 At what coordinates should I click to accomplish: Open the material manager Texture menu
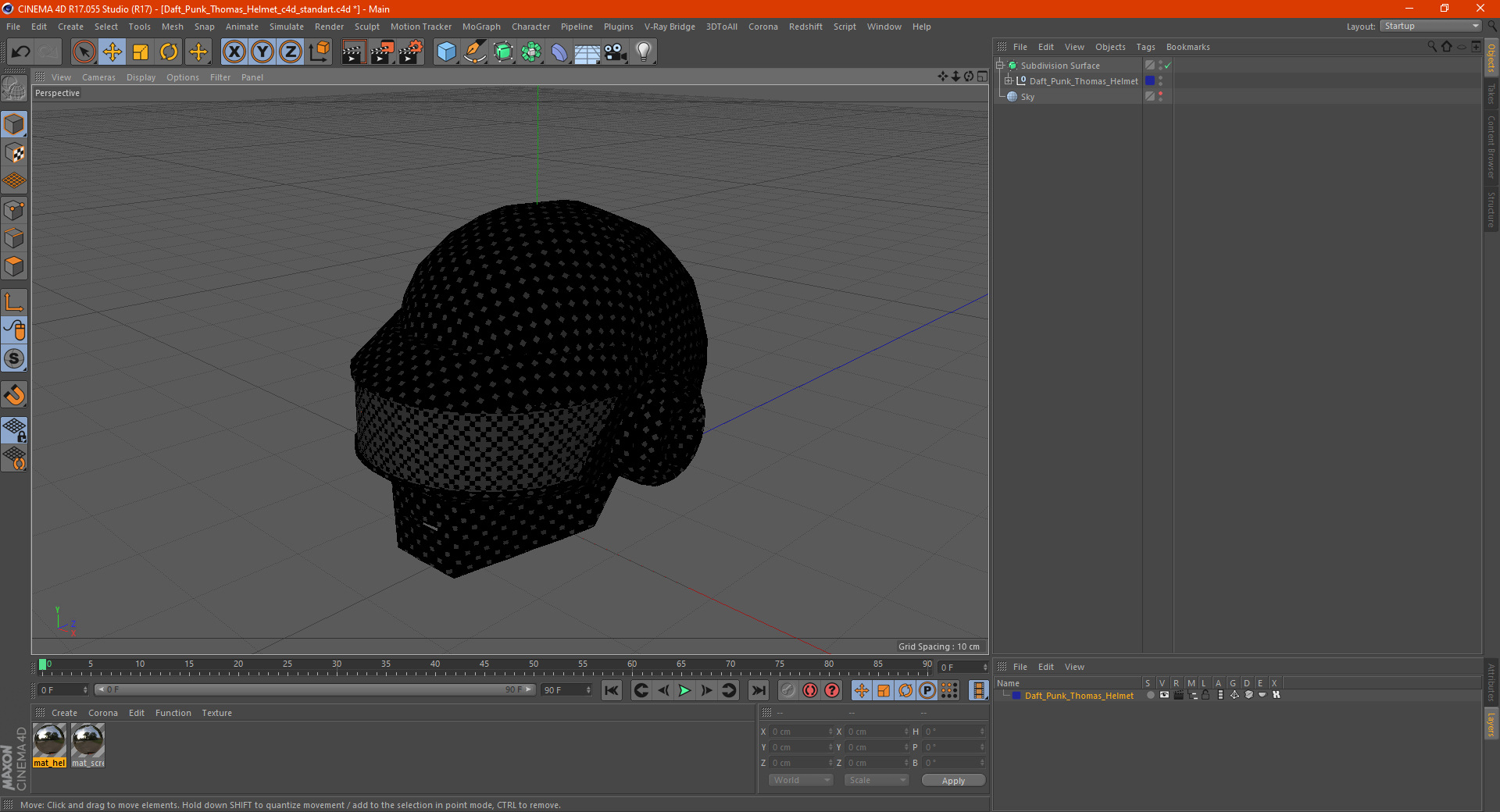(x=216, y=713)
